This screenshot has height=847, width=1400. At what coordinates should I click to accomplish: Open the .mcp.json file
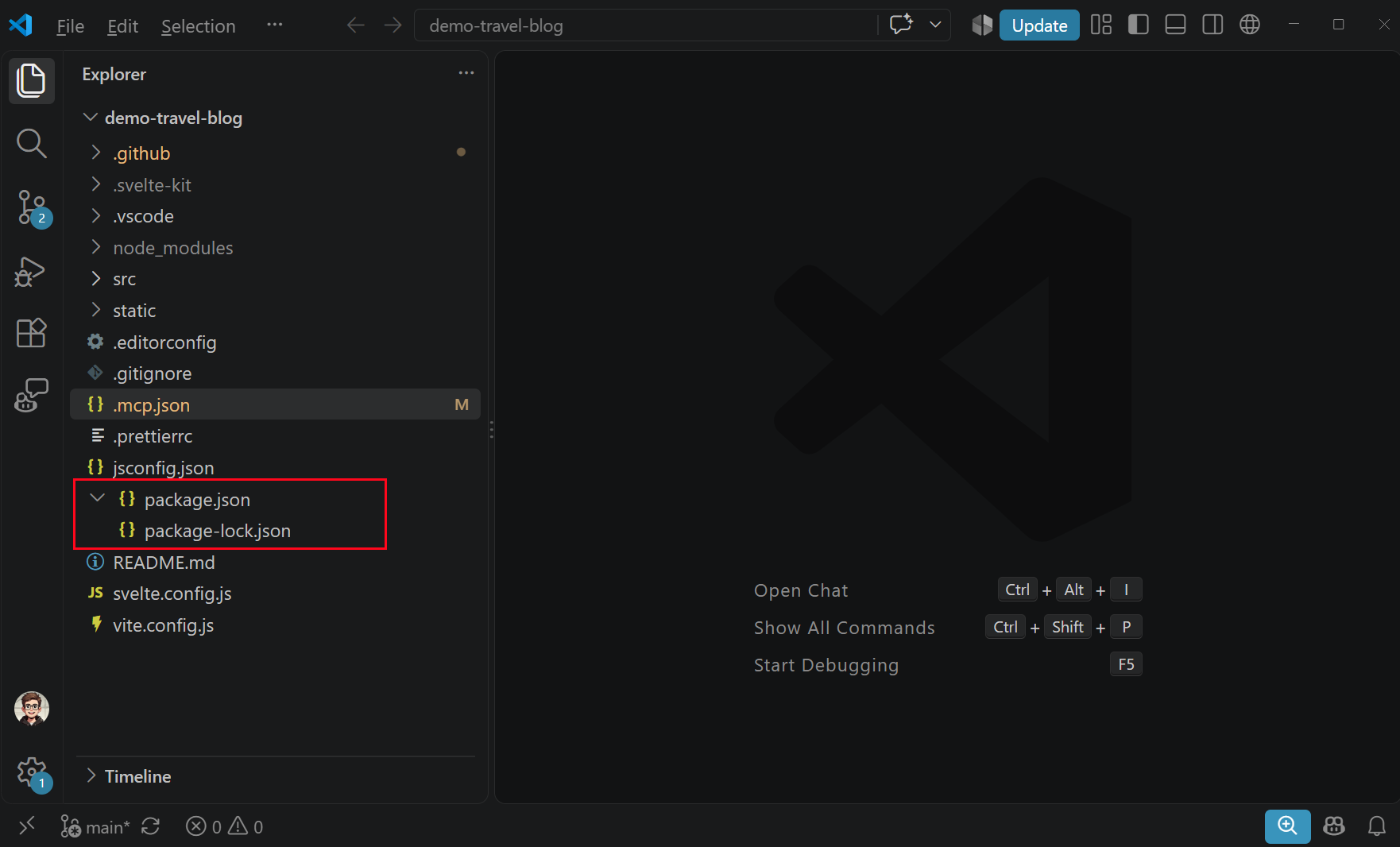point(275,404)
